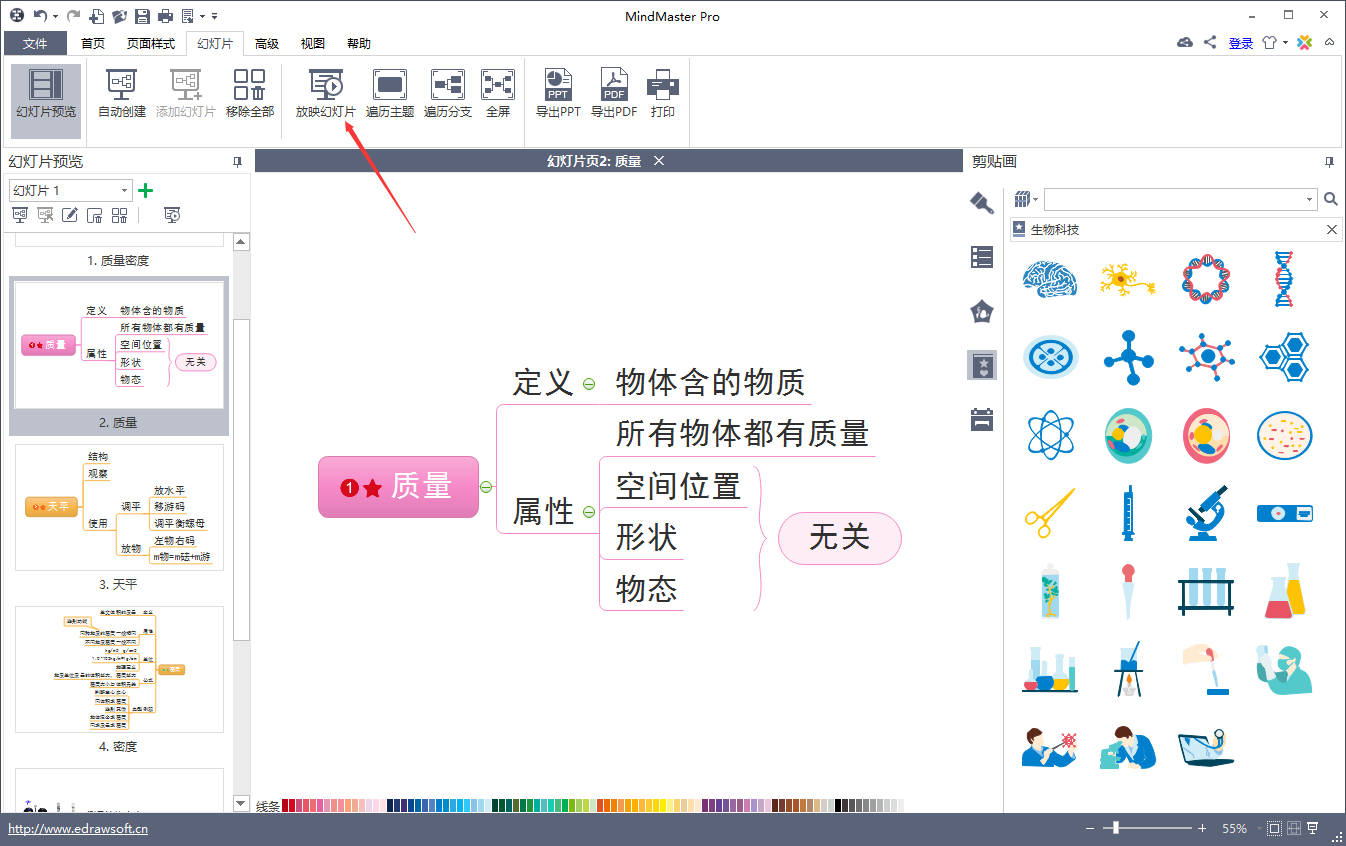The height and width of the screenshot is (846, 1346).
Task: Click the 登录 login link
Action: [1240, 43]
